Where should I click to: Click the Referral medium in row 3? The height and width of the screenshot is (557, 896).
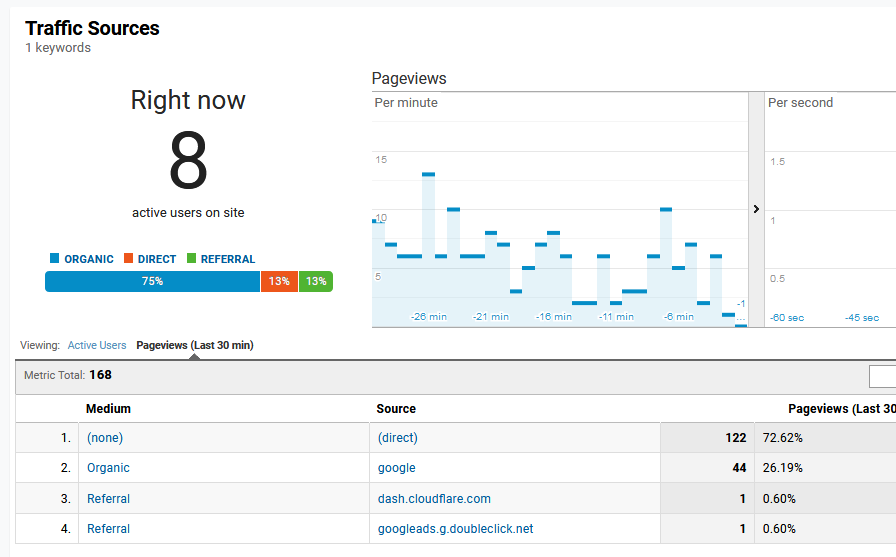(x=108, y=499)
